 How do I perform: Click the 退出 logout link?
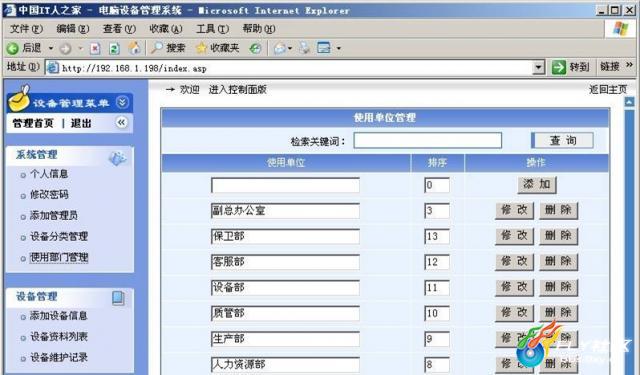coord(81,123)
